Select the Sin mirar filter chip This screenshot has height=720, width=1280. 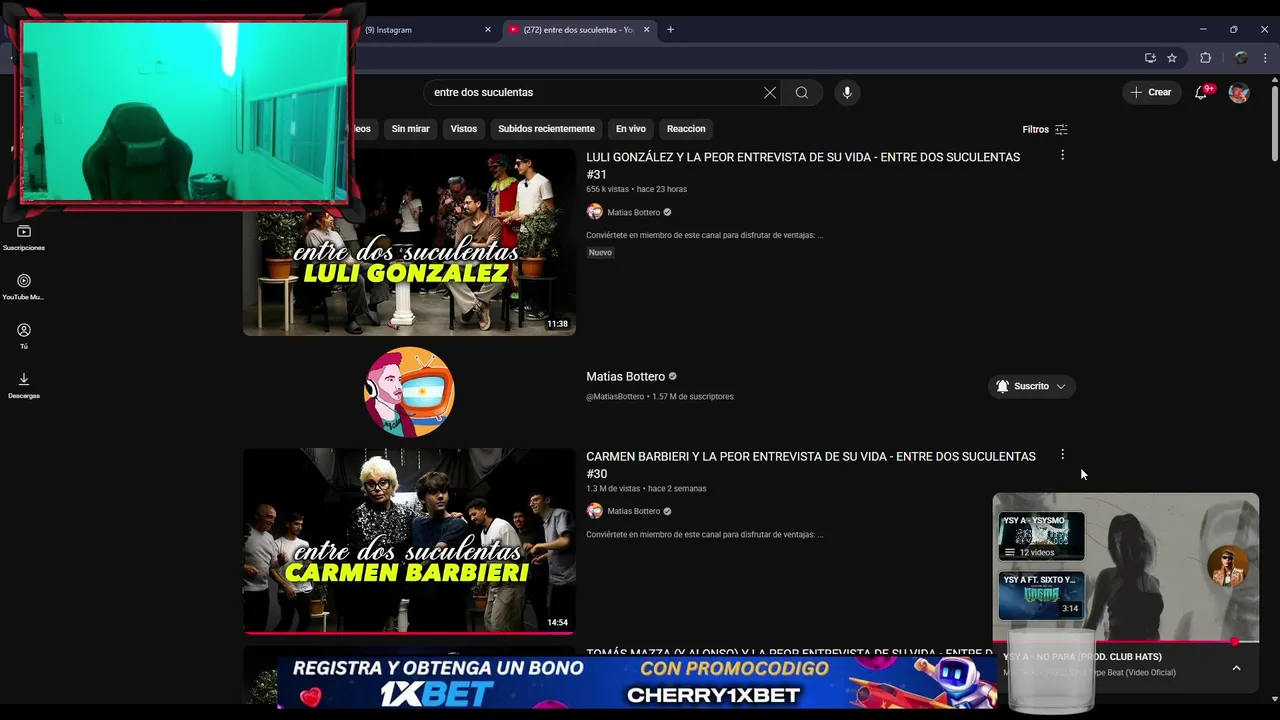(x=410, y=129)
